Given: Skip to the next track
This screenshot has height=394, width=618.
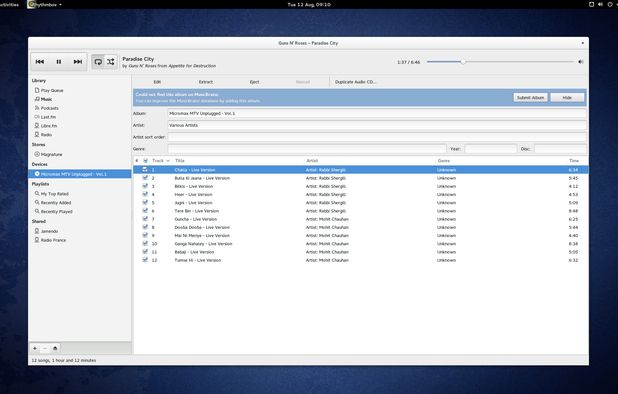Looking at the screenshot, I should click(x=78, y=62).
